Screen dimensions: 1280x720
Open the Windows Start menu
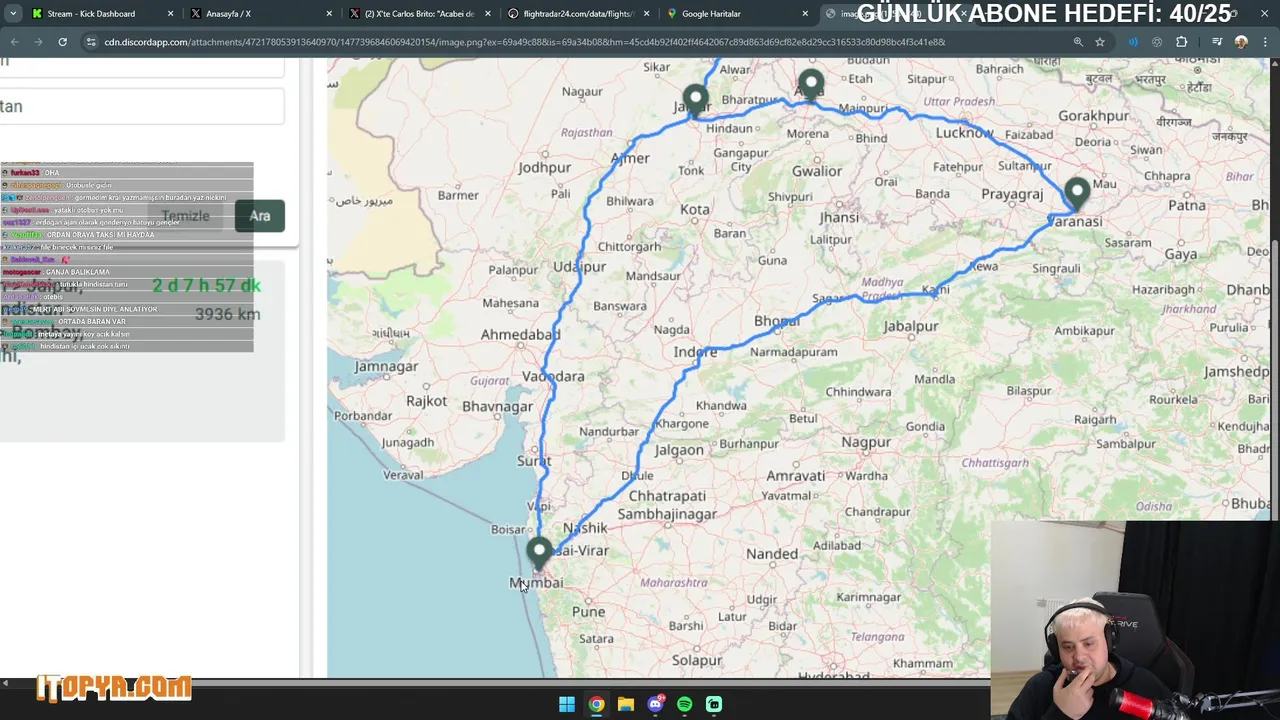567,704
